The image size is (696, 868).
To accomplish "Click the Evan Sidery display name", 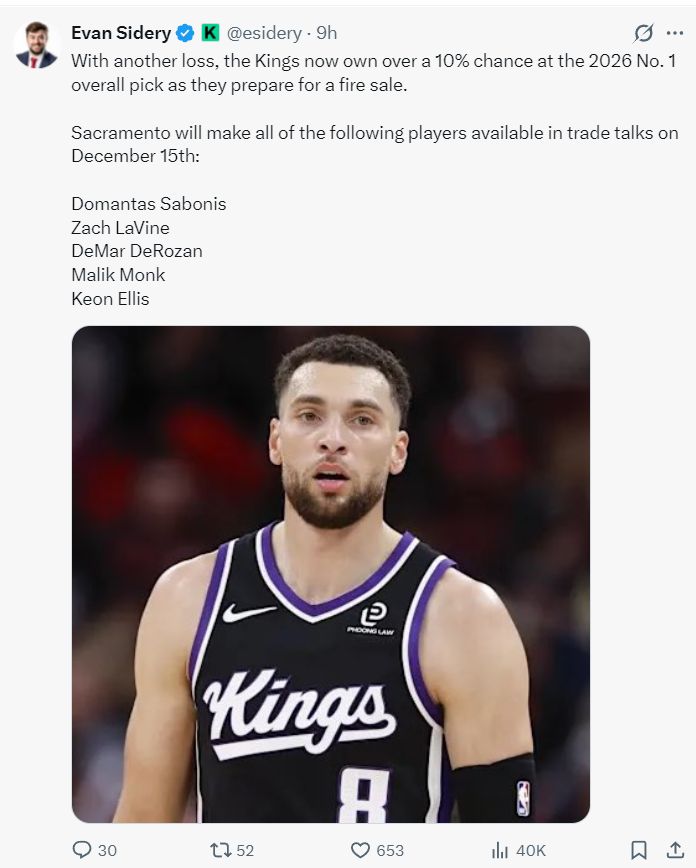I will tap(120, 33).
